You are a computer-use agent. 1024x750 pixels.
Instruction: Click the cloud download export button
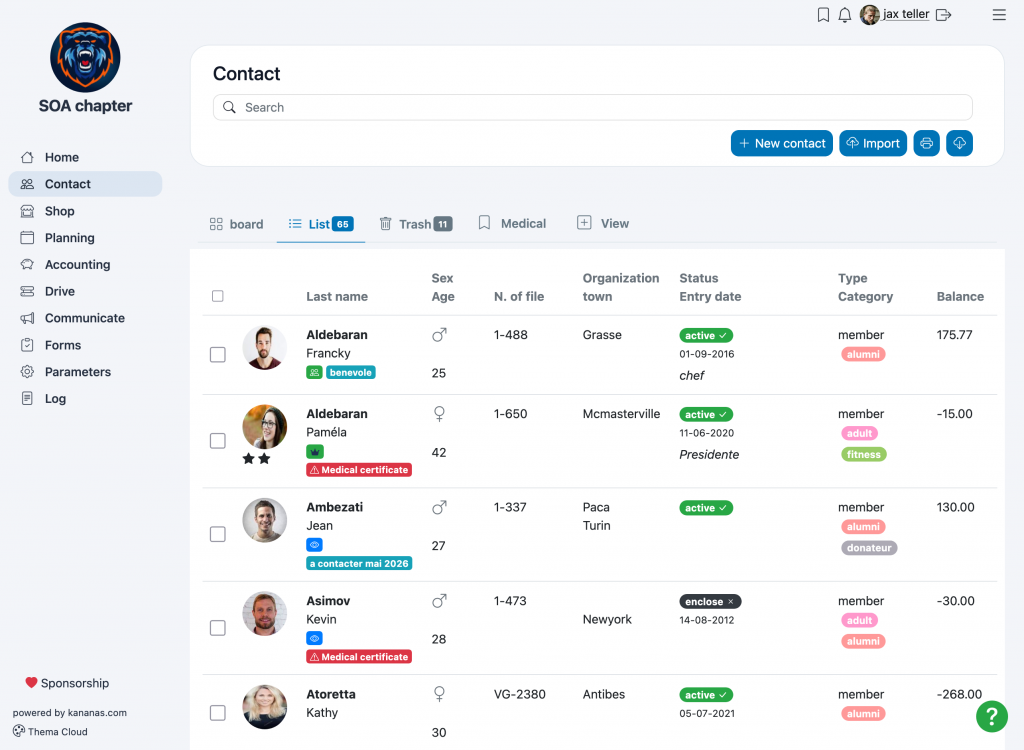pyautogui.click(x=959, y=143)
